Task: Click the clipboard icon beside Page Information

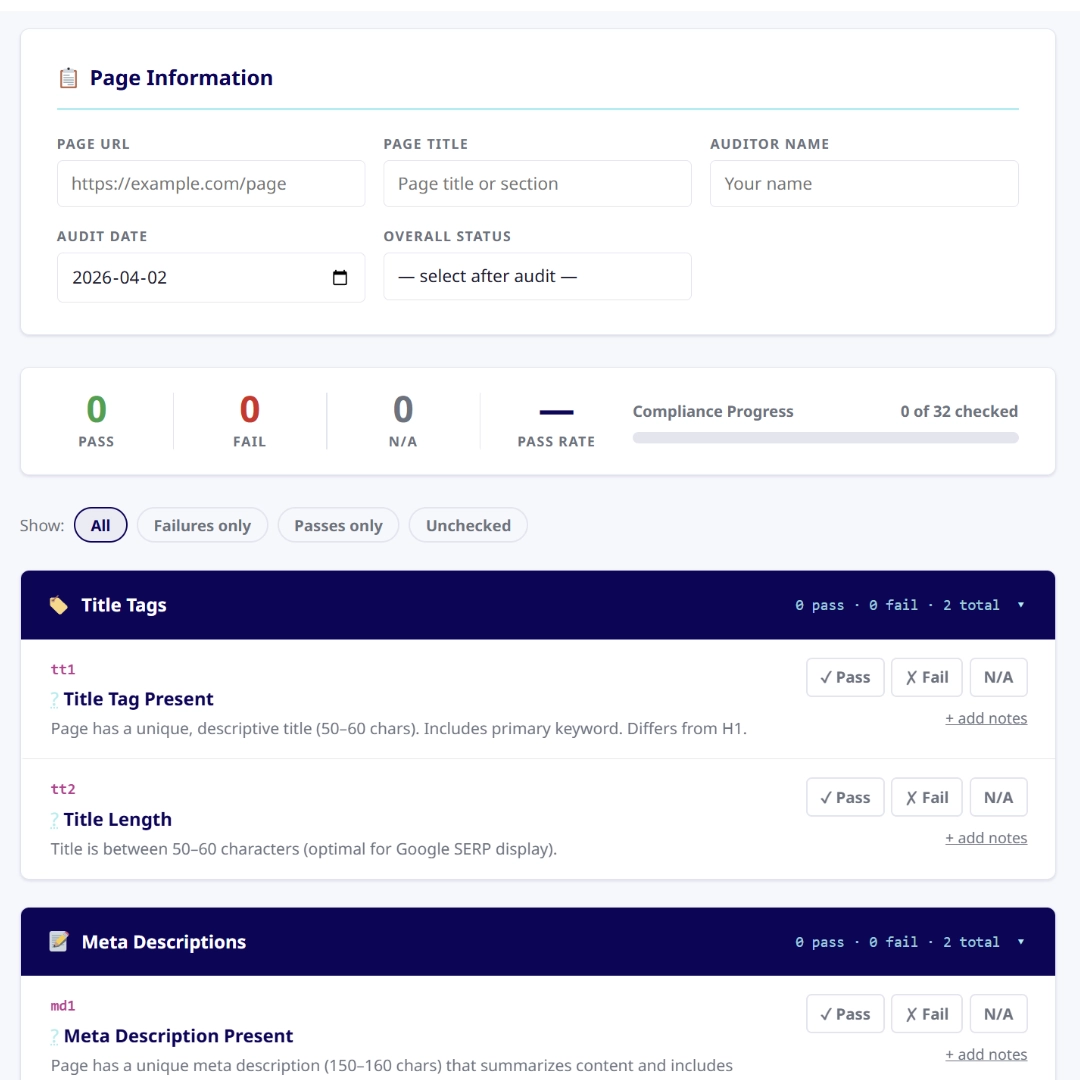Action: [68, 78]
